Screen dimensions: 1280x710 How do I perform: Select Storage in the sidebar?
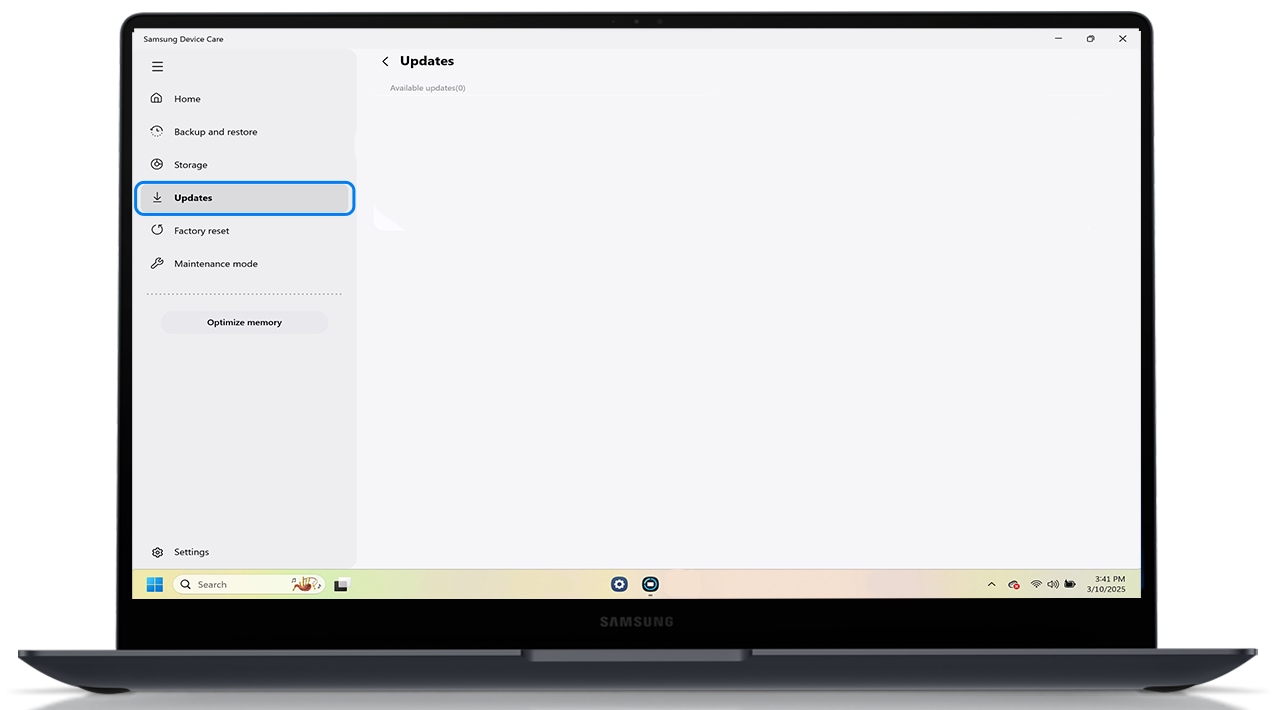[x=245, y=165]
